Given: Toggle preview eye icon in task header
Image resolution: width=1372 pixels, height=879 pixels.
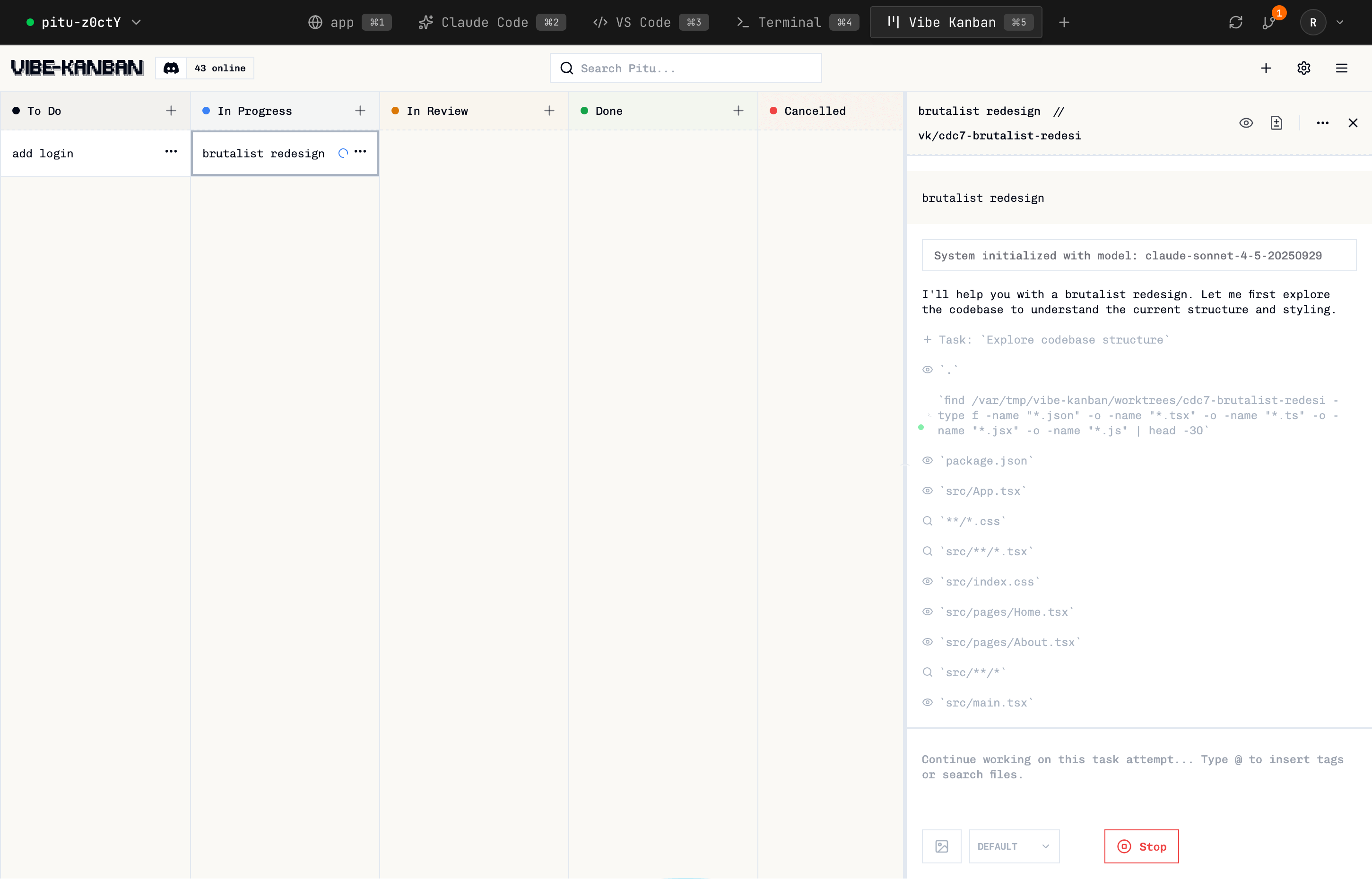Looking at the screenshot, I should click(x=1246, y=123).
